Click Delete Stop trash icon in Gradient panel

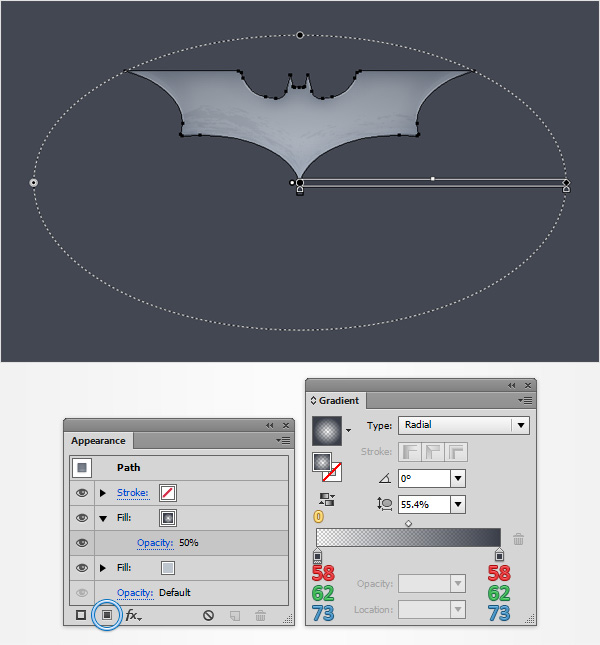point(518,539)
